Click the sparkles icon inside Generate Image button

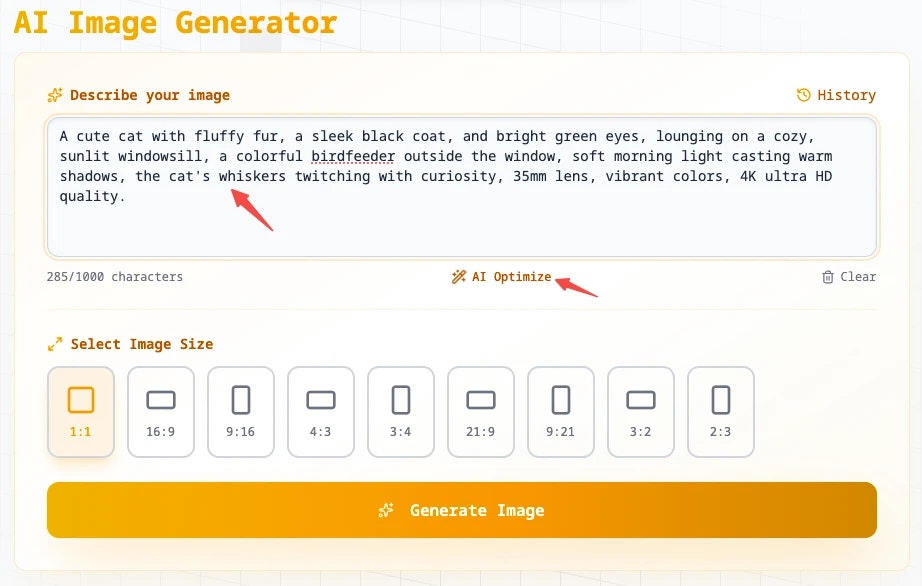pos(387,510)
